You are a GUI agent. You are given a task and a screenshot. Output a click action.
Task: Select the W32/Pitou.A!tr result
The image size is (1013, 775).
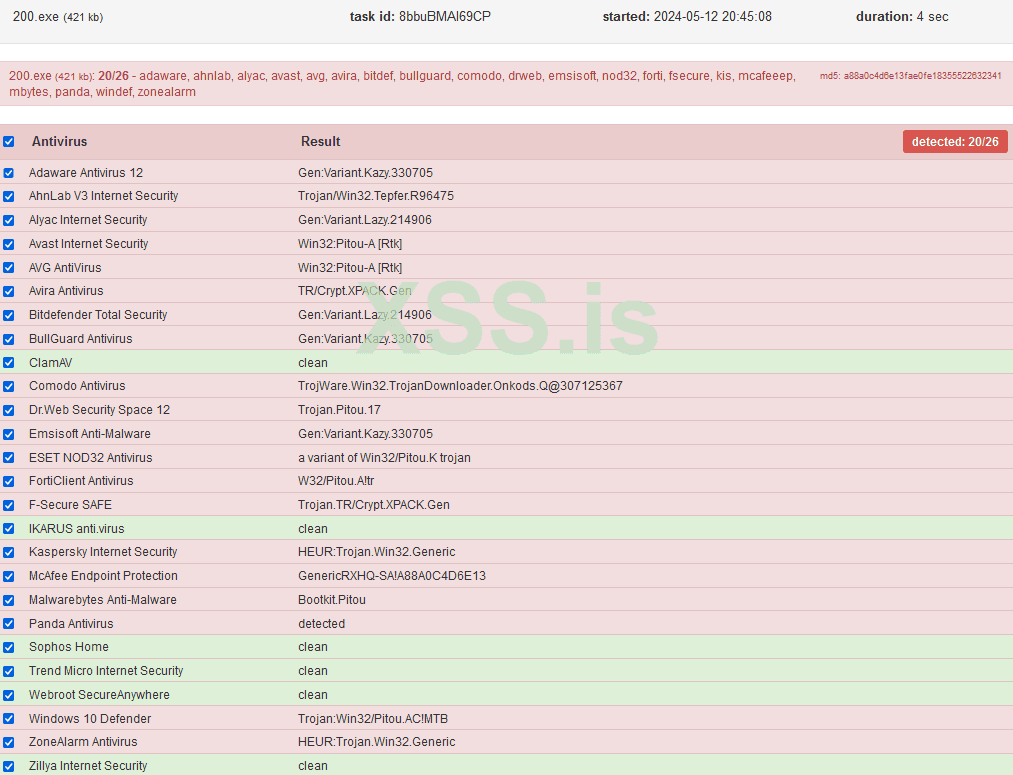pos(336,480)
